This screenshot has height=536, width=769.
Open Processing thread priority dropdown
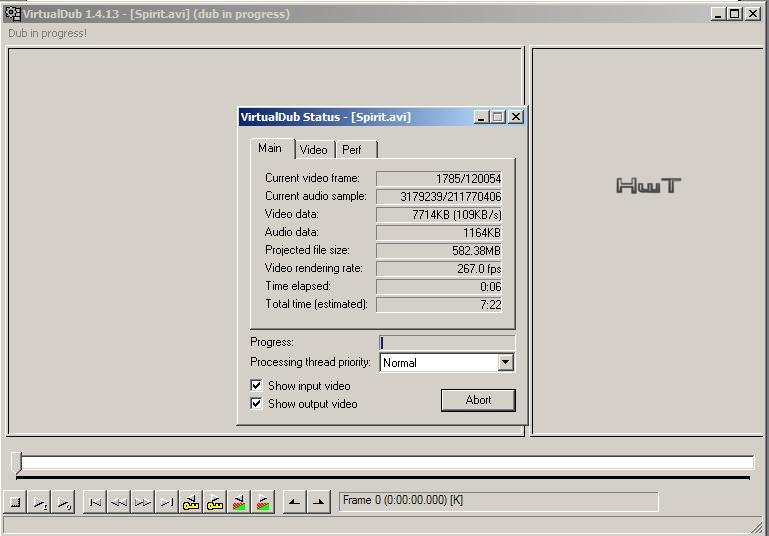tap(506, 362)
